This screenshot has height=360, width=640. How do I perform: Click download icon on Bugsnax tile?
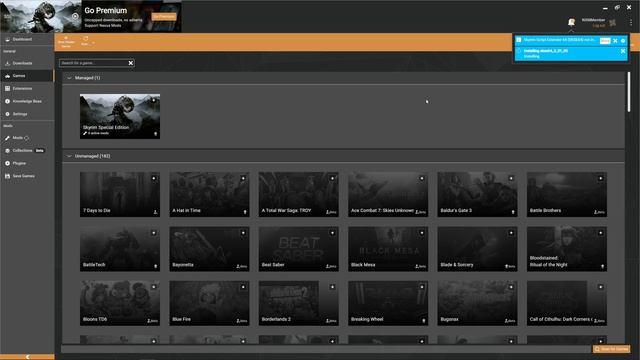(x=510, y=321)
